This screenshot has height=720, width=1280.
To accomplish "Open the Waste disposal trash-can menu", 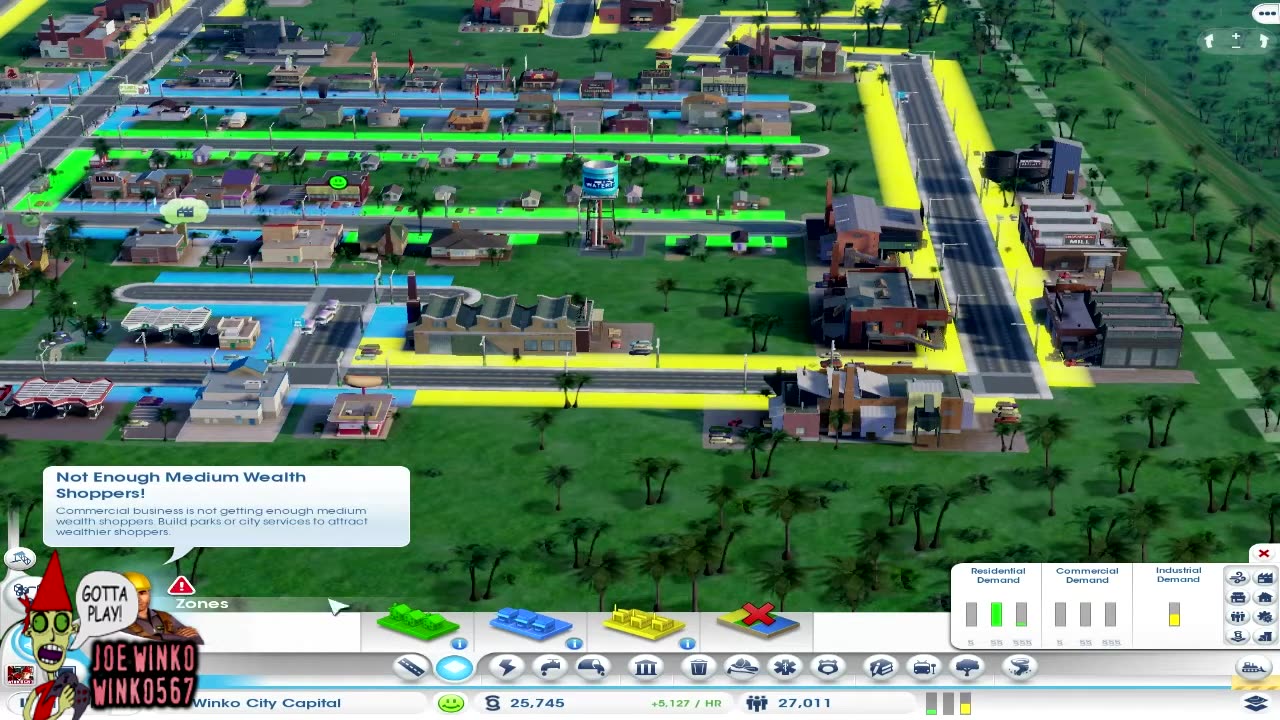I will pos(699,667).
